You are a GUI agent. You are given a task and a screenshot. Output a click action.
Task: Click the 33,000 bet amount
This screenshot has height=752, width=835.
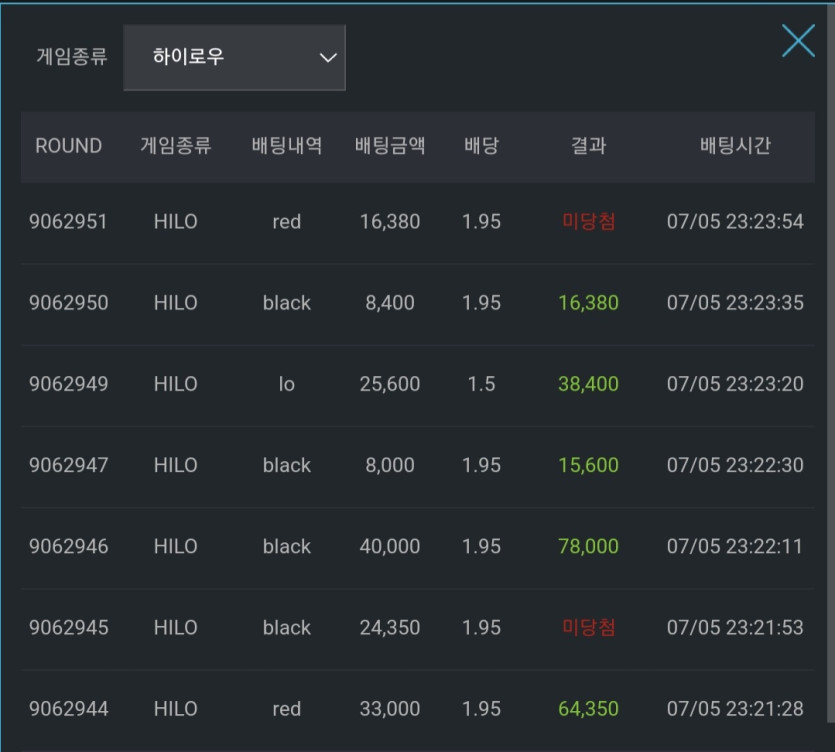point(390,709)
